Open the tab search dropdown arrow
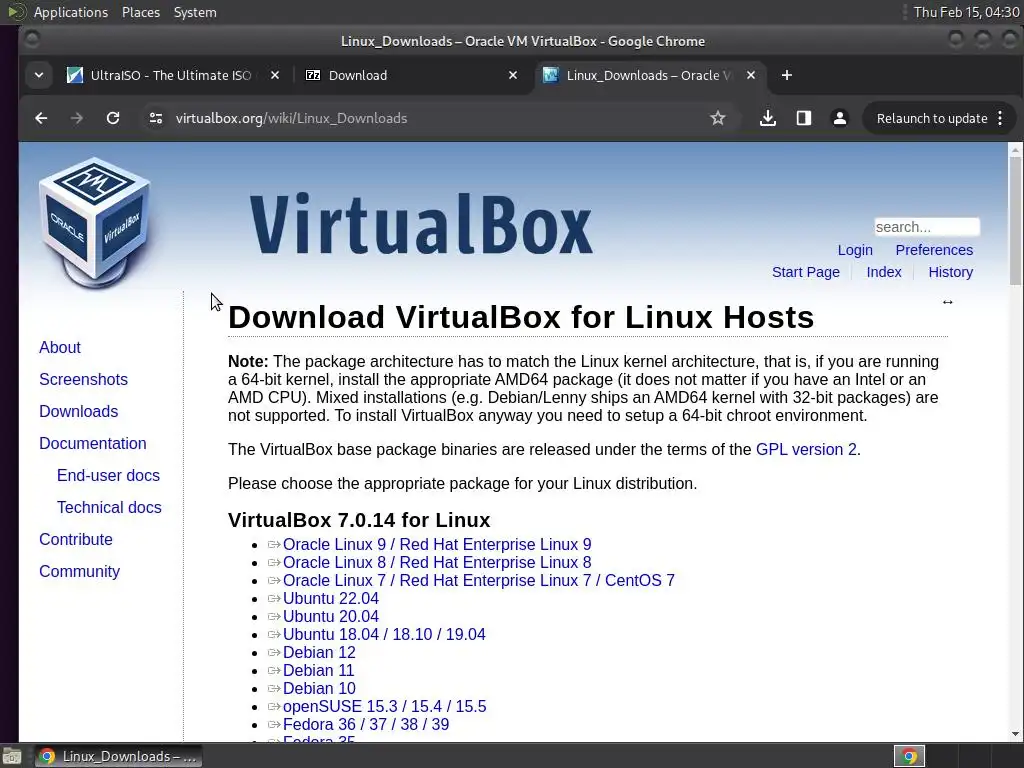This screenshot has width=1024, height=768. tap(39, 75)
